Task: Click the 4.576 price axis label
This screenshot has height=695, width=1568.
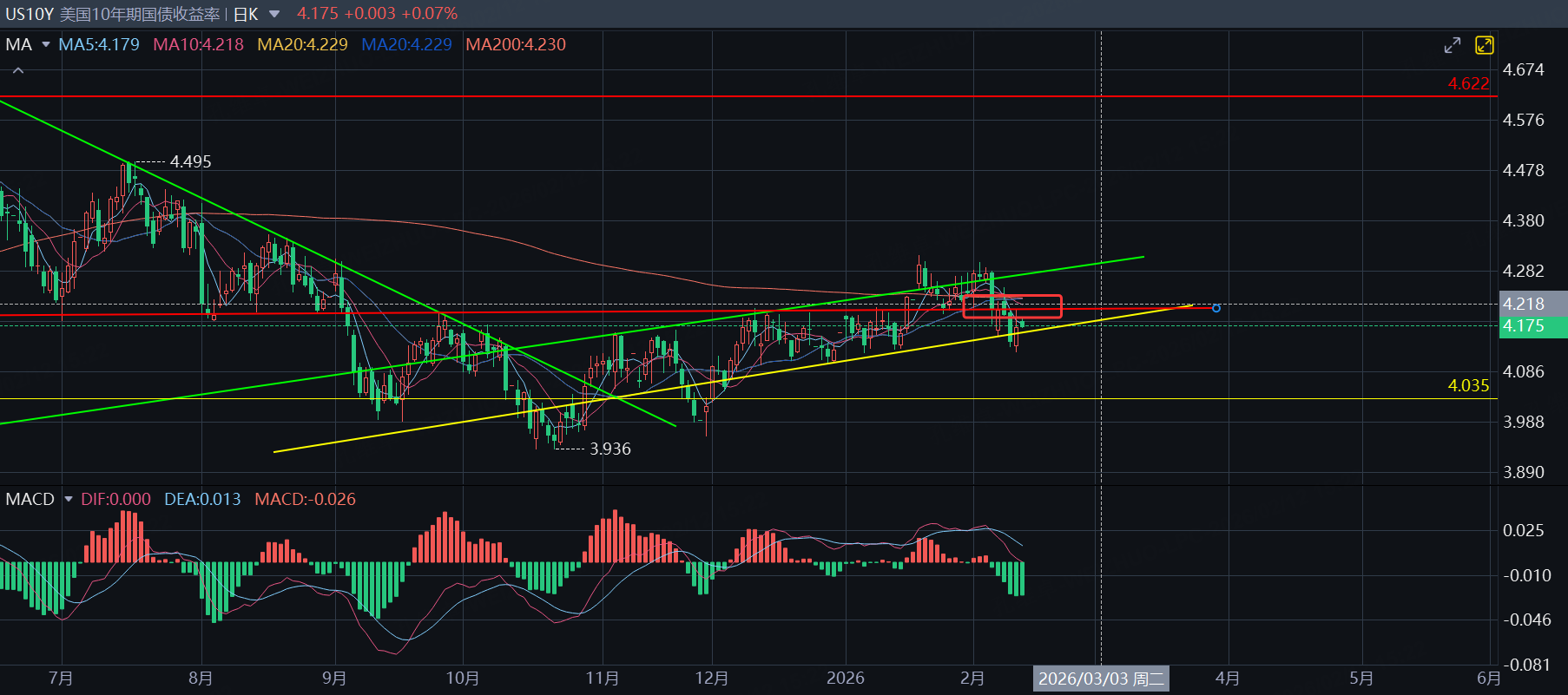Action: click(x=1524, y=120)
